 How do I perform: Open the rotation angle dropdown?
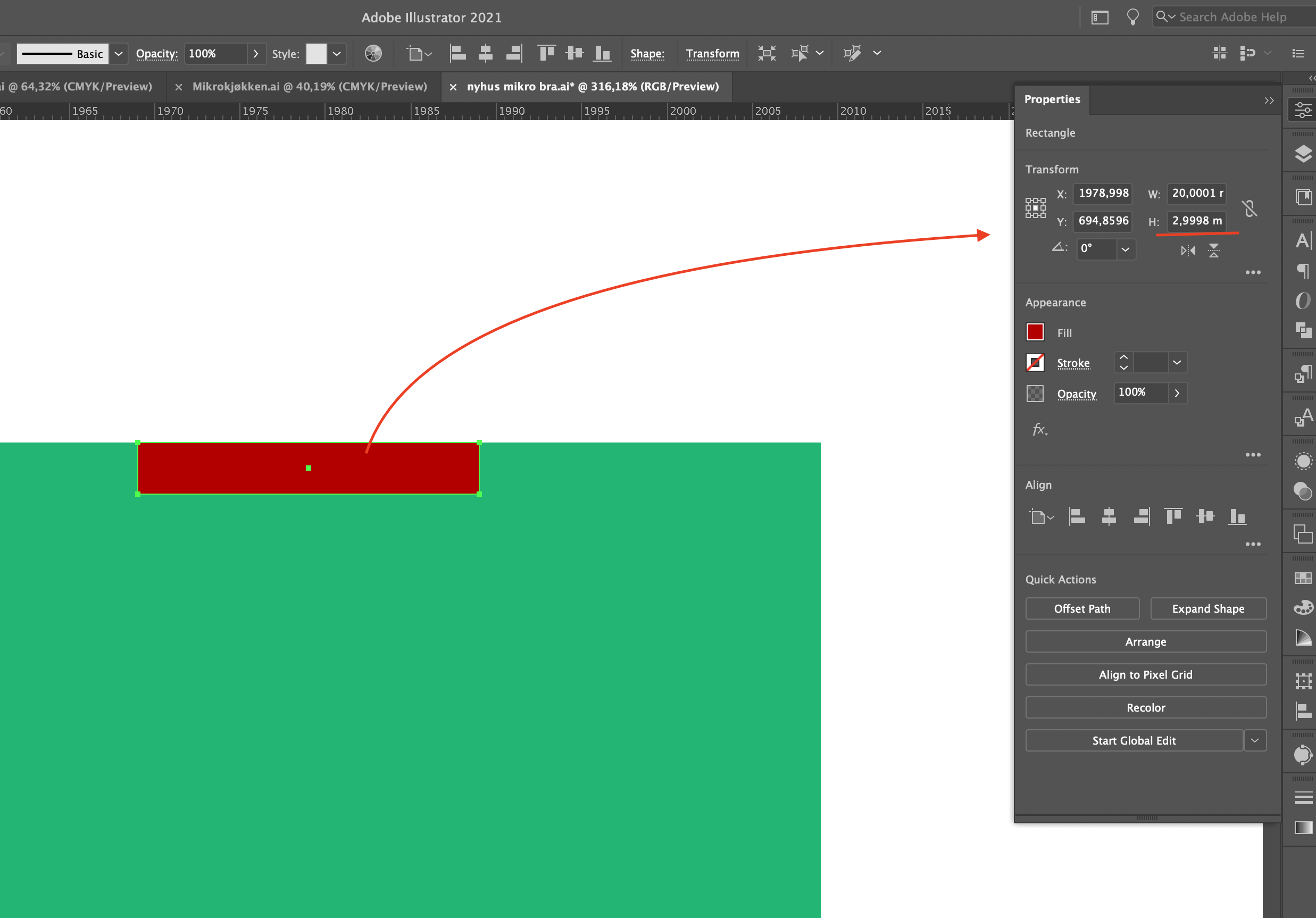tap(1125, 249)
